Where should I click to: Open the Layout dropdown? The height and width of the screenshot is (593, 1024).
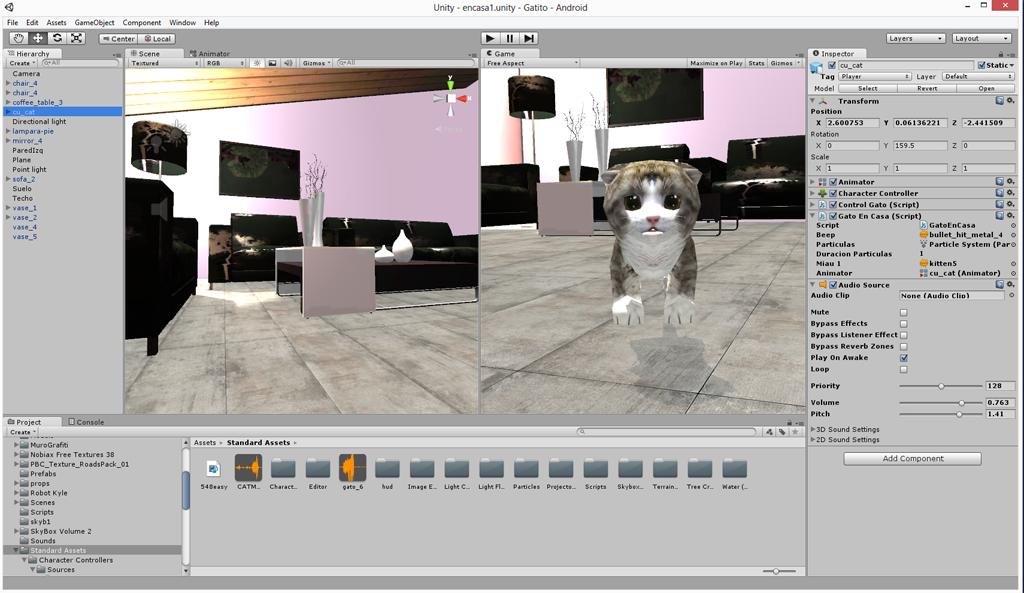coord(982,39)
